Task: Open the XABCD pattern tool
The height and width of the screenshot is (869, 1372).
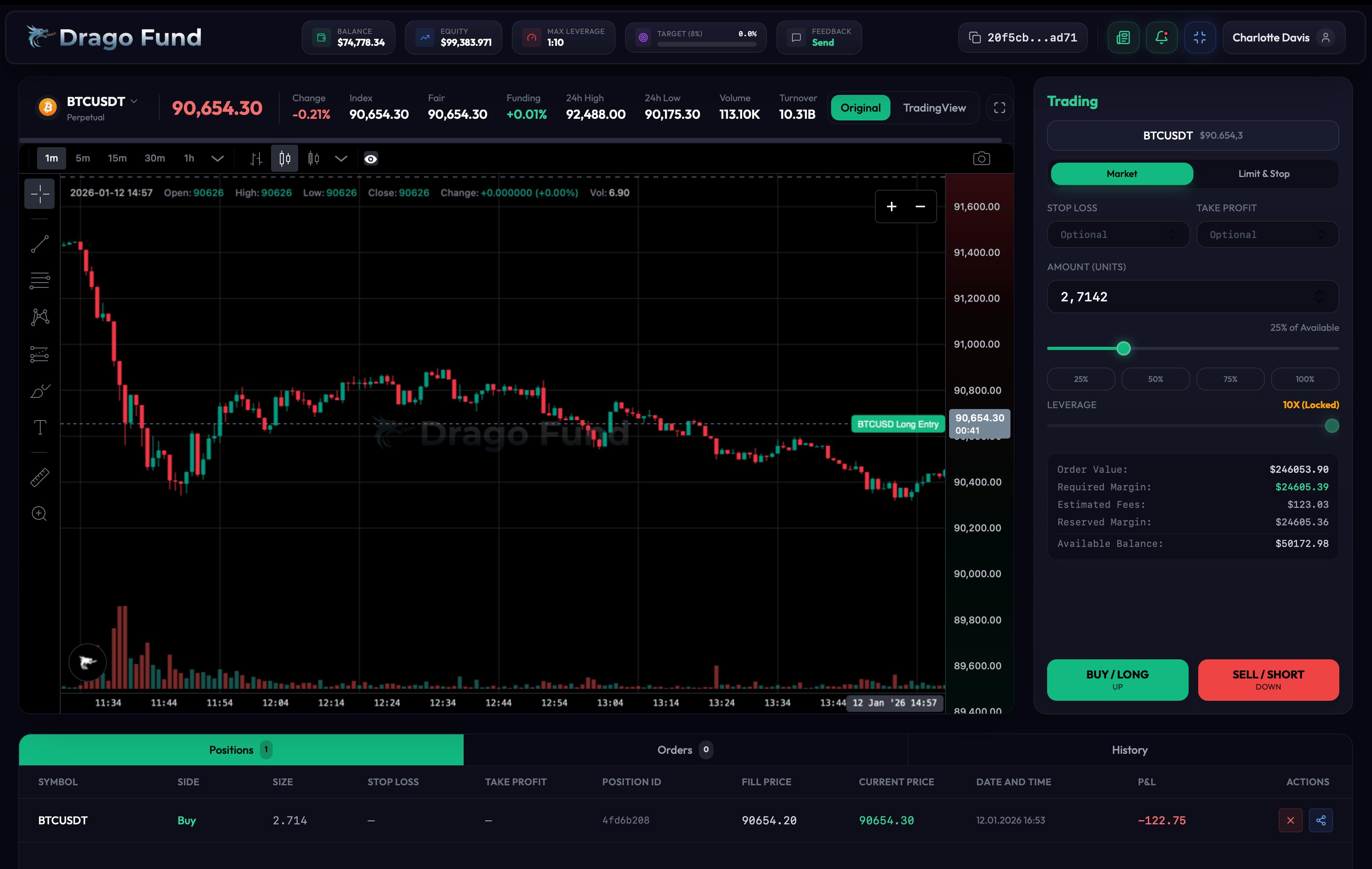Action: (x=39, y=317)
